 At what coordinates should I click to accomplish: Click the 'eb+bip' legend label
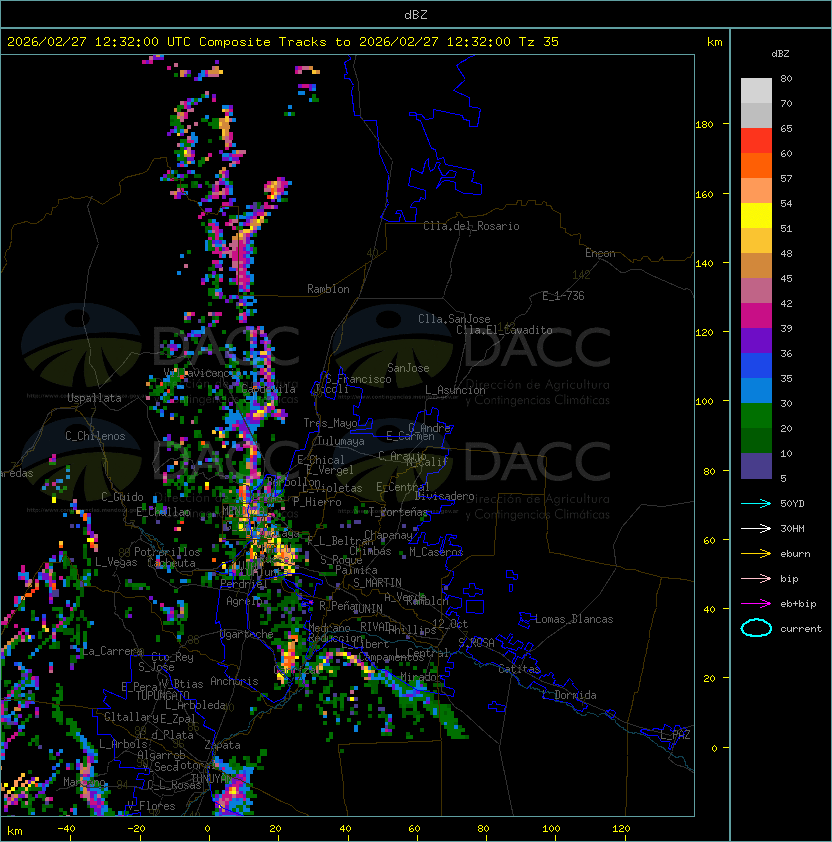click(x=798, y=604)
